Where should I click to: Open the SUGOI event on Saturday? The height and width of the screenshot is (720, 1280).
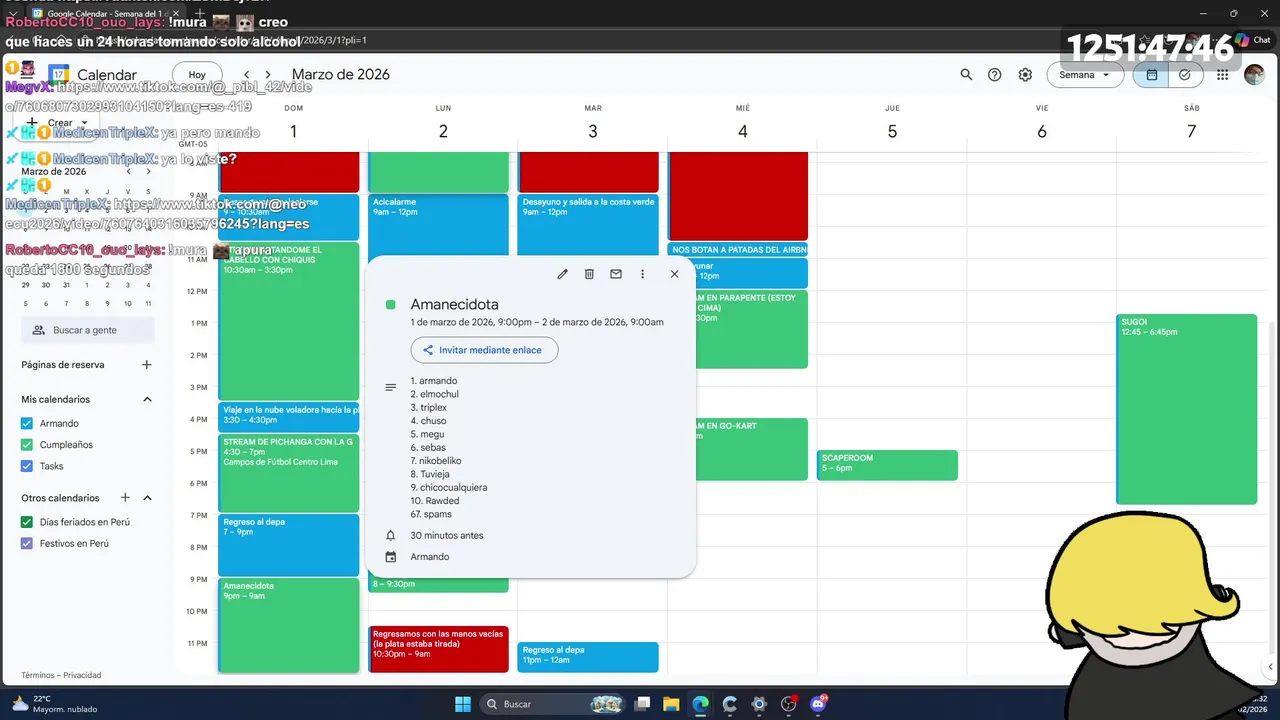(1186, 409)
